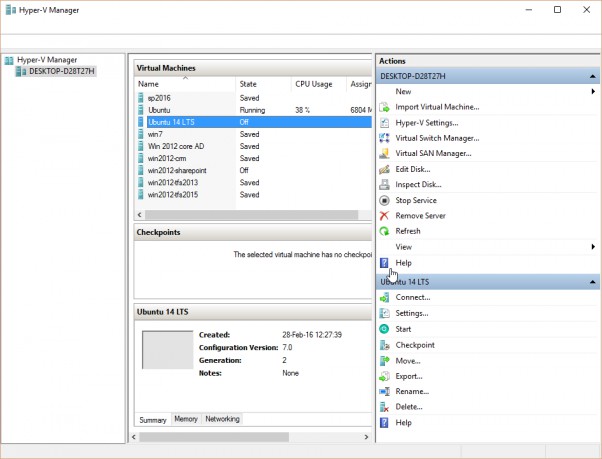Sort by the Name column header
Image resolution: width=602 pixels, height=459 pixels.
(x=185, y=84)
